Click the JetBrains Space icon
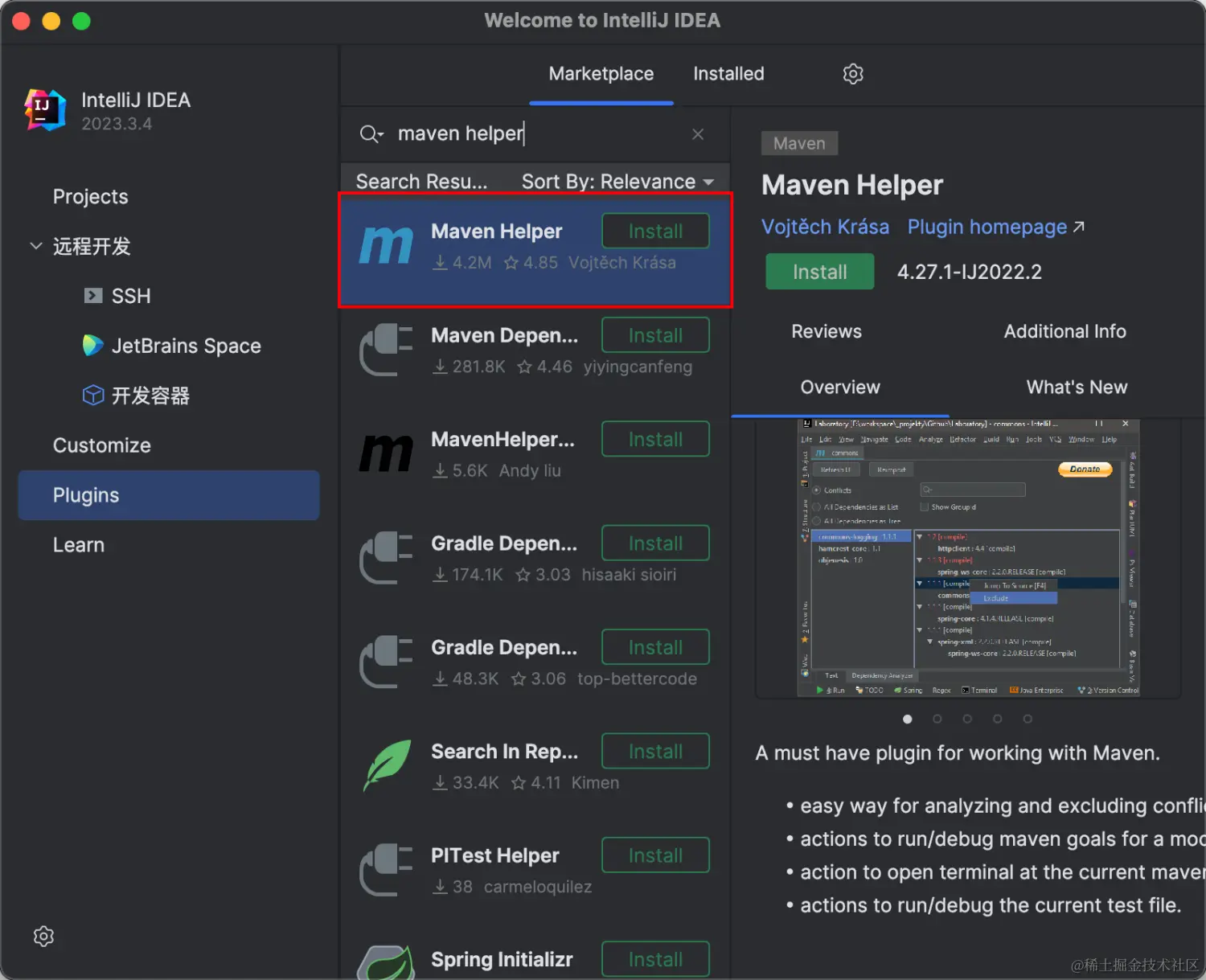This screenshot has height=980, width=1206. 93,346
